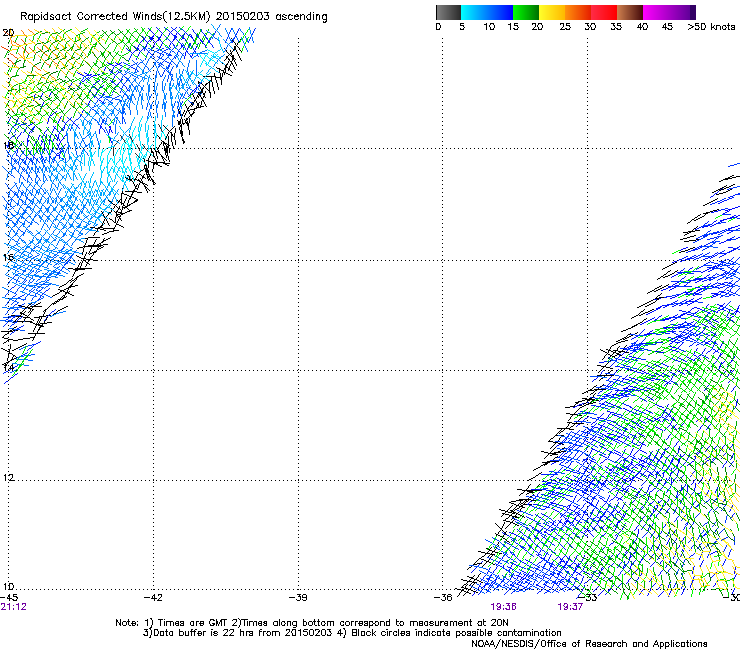Click the legend label 25
Viewport: 740px width, 650px height.
(565, 27)
